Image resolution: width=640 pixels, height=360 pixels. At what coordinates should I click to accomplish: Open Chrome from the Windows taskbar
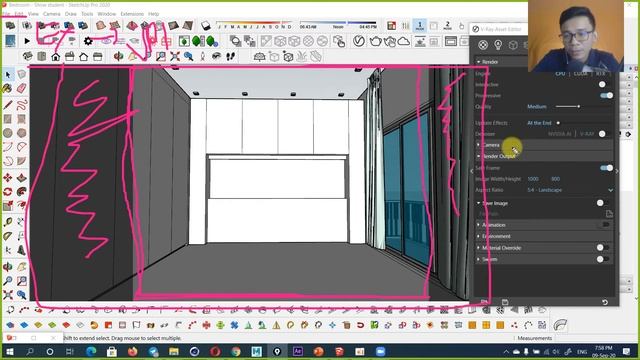pos(236,351)
